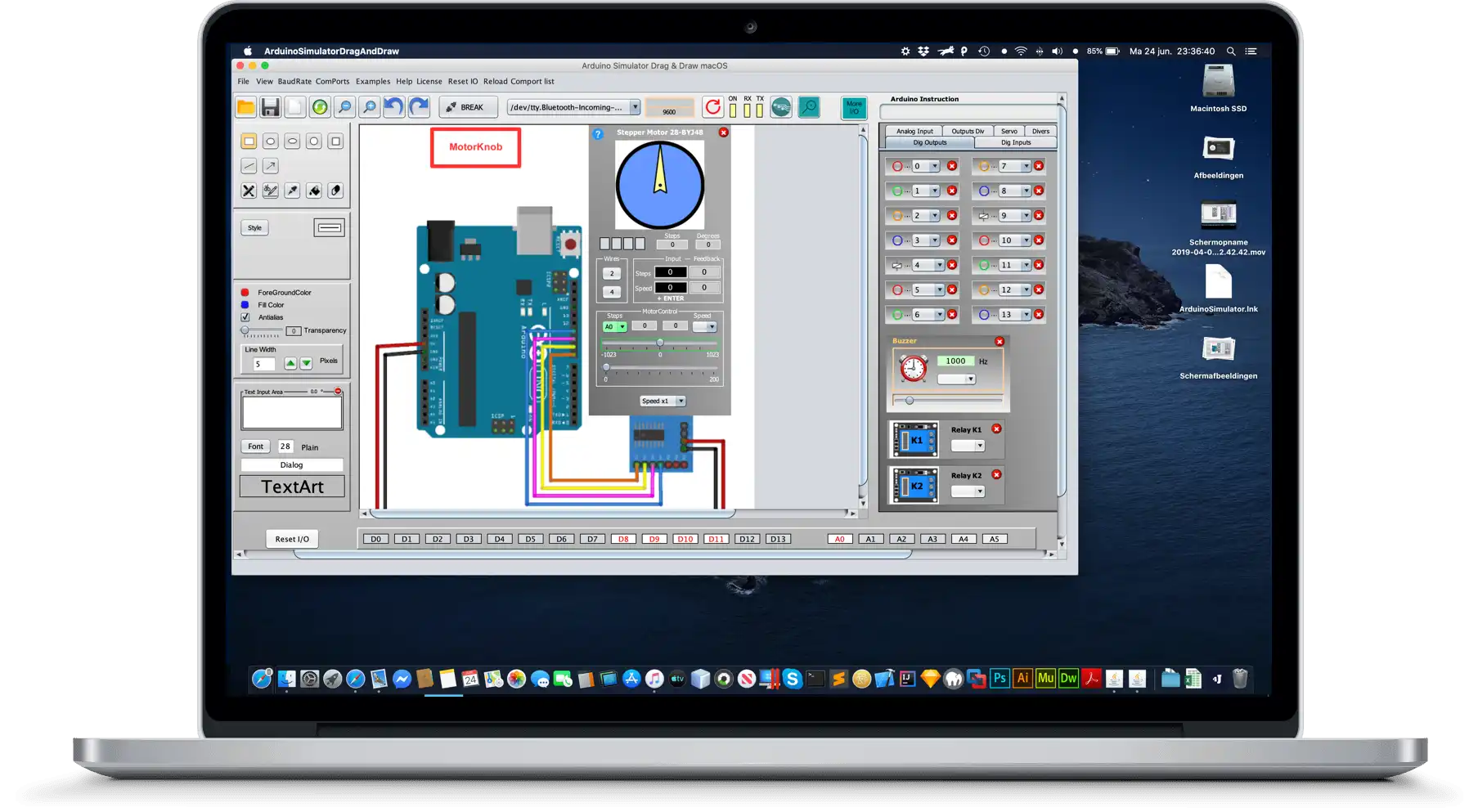Open the Buzzer pin dropdown
Viewport: 1478px width, 812px height.
(x=956, y=379)
